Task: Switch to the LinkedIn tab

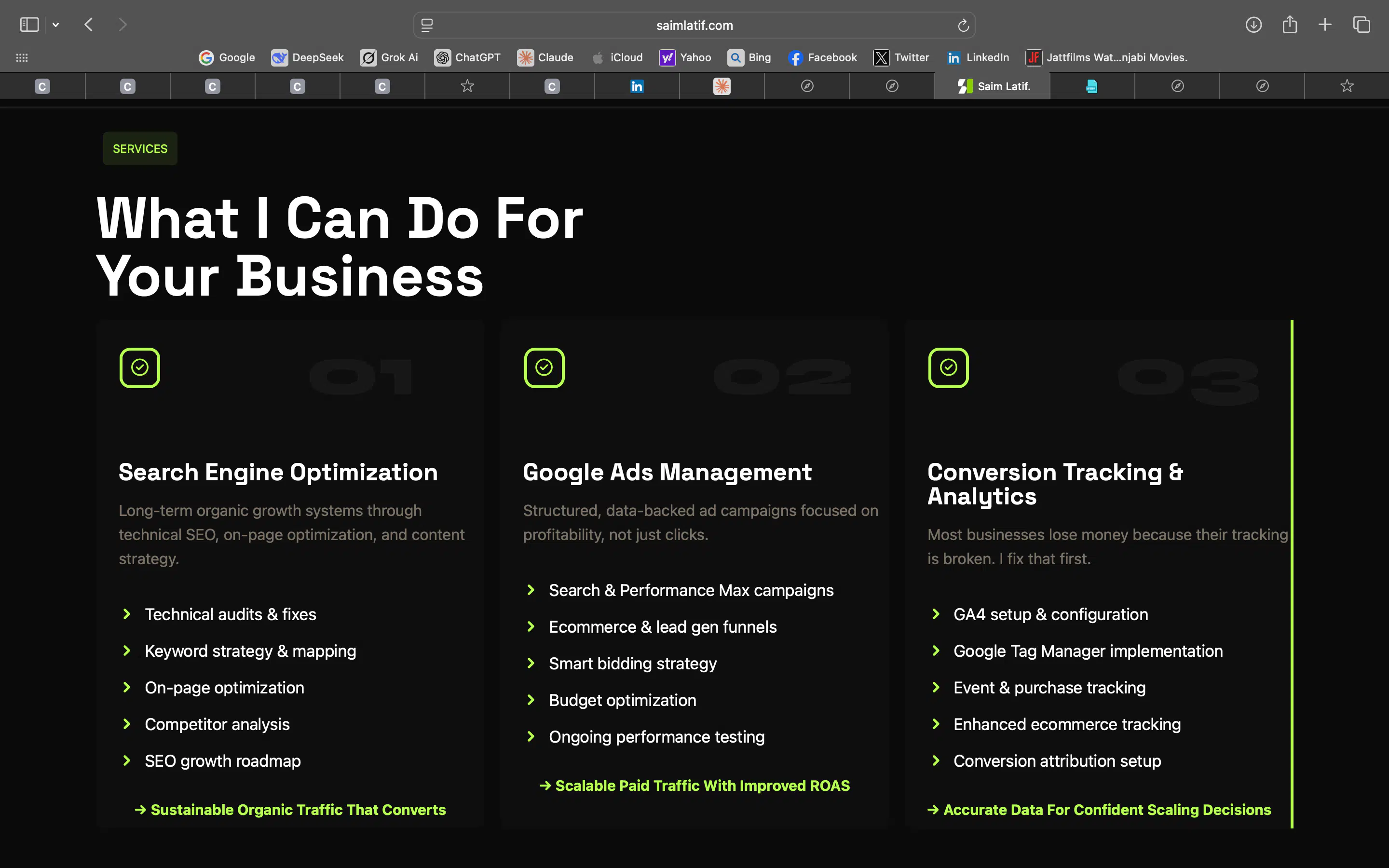Action: tap(636, 86)
